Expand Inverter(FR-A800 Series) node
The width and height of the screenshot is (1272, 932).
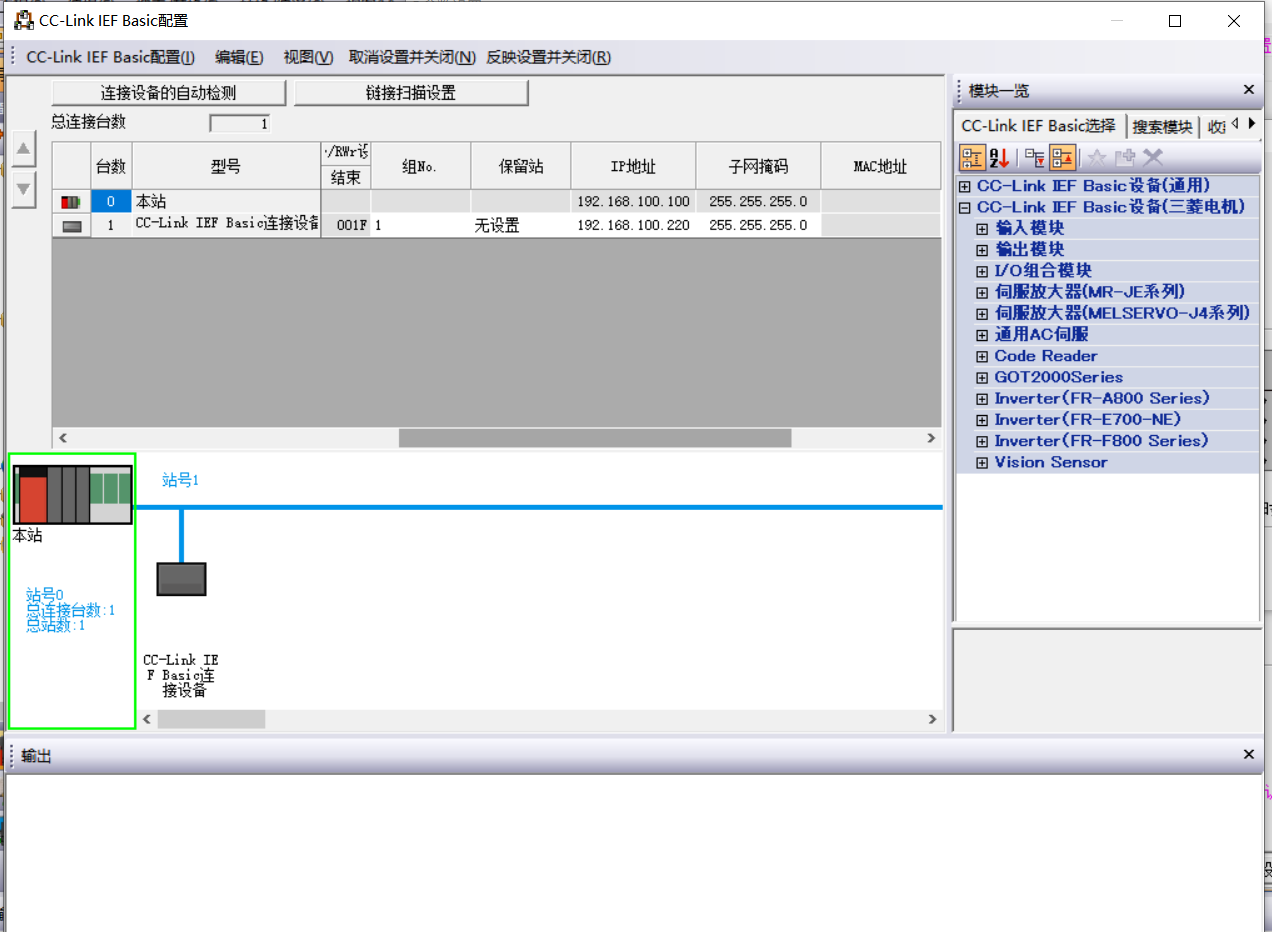coord(982,399)
